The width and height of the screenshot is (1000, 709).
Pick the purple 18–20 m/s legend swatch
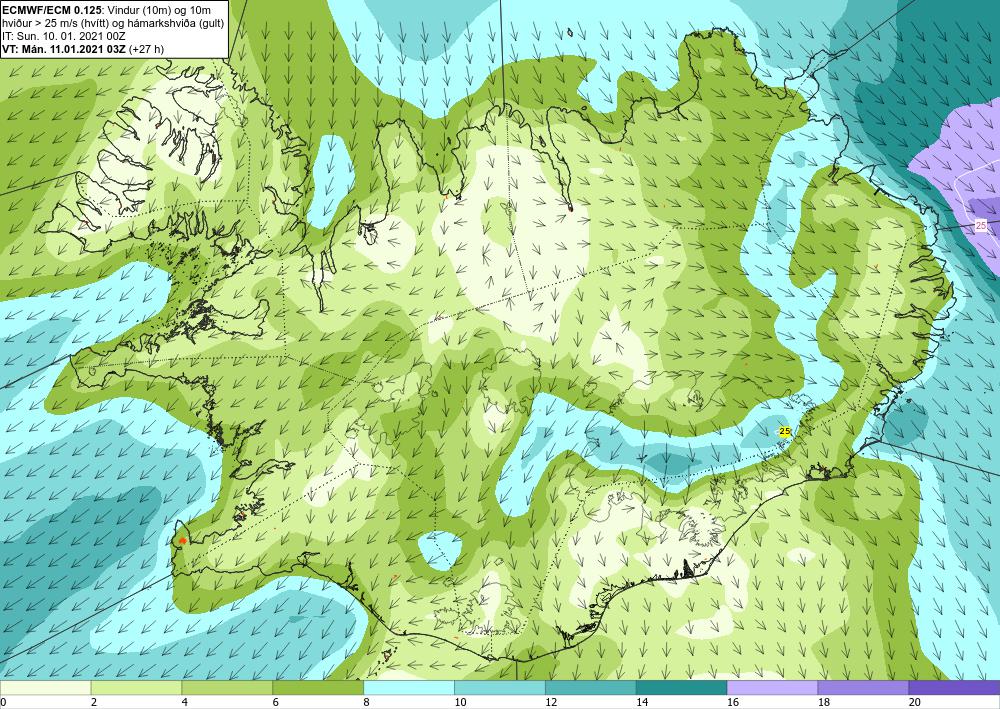864,687
